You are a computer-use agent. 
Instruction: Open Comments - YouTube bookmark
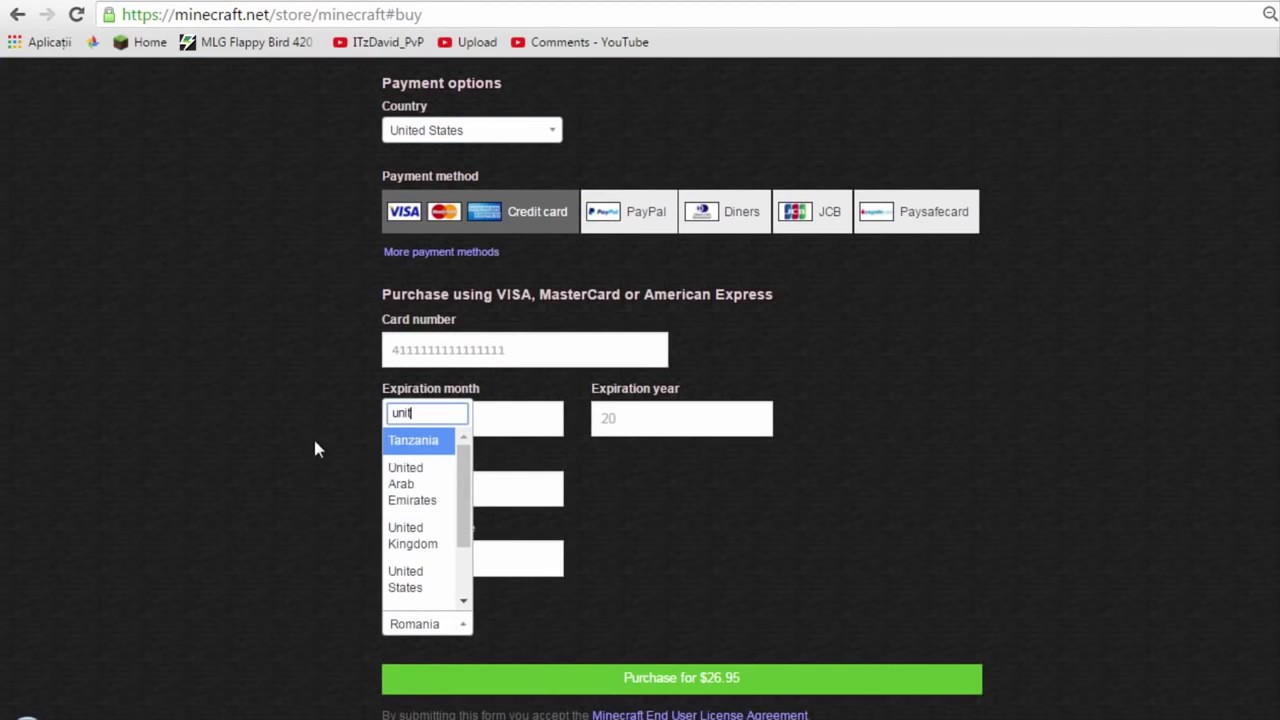click(579, 42)
